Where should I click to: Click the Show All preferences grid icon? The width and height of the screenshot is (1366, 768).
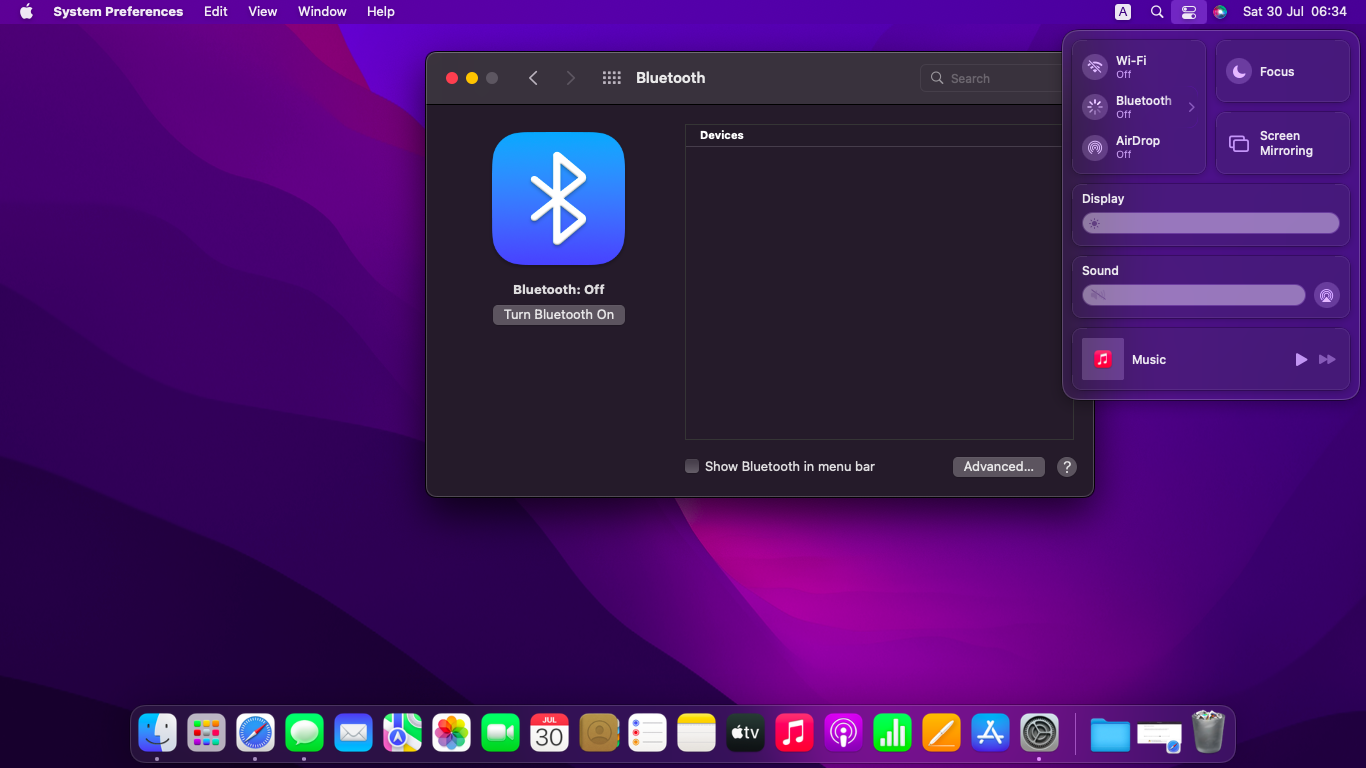(x=611, y=78)
